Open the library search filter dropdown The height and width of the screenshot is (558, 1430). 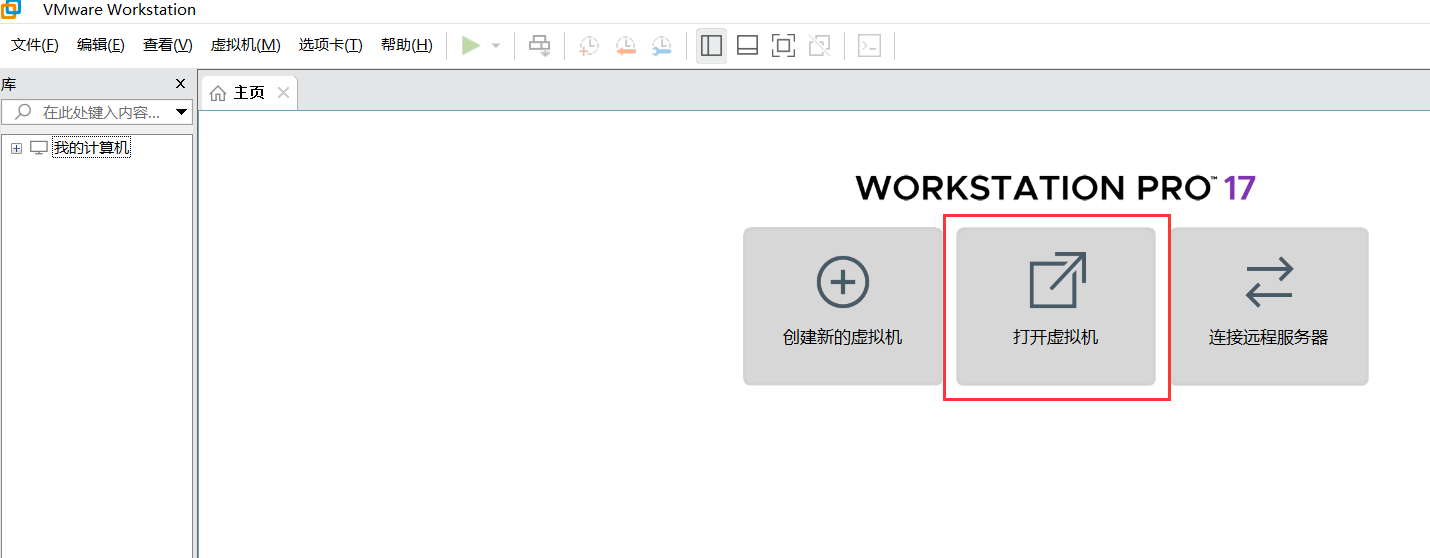[x=181, y=112]
